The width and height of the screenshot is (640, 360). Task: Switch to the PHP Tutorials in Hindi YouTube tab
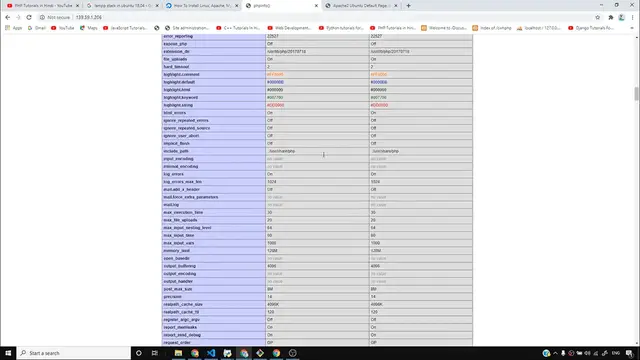click(x=43, y=6)
